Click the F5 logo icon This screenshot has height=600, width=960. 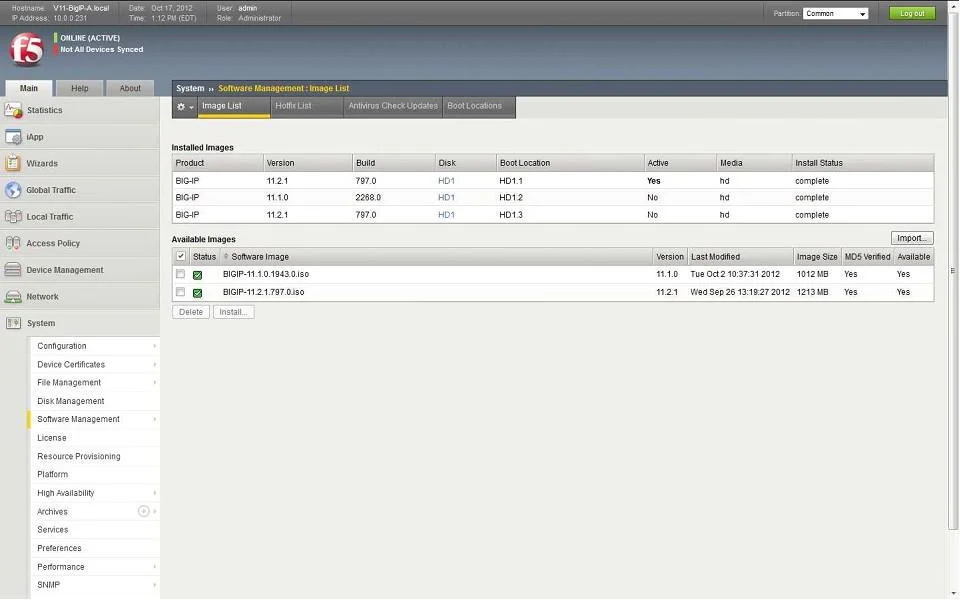coord(26,50)
